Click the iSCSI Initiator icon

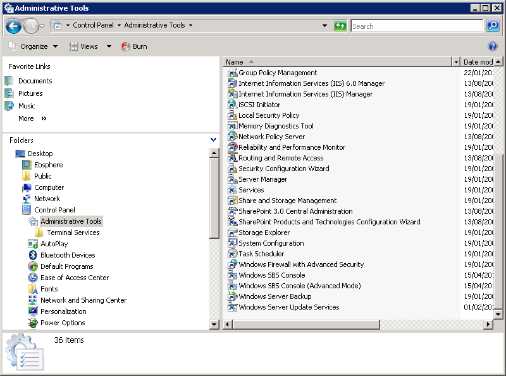[232, 105]
